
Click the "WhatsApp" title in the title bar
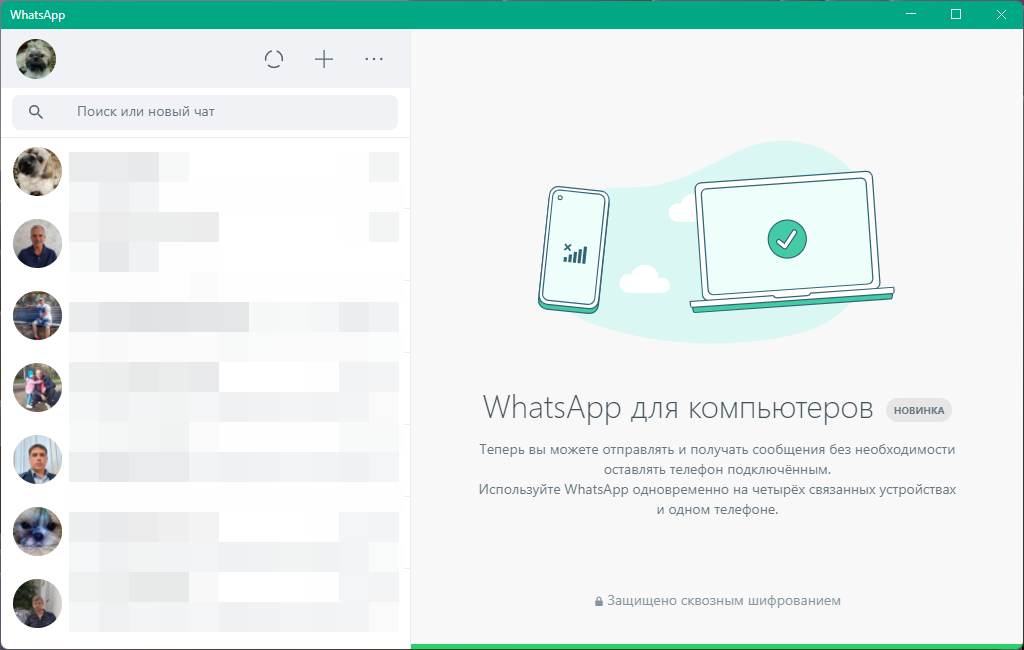37,14
